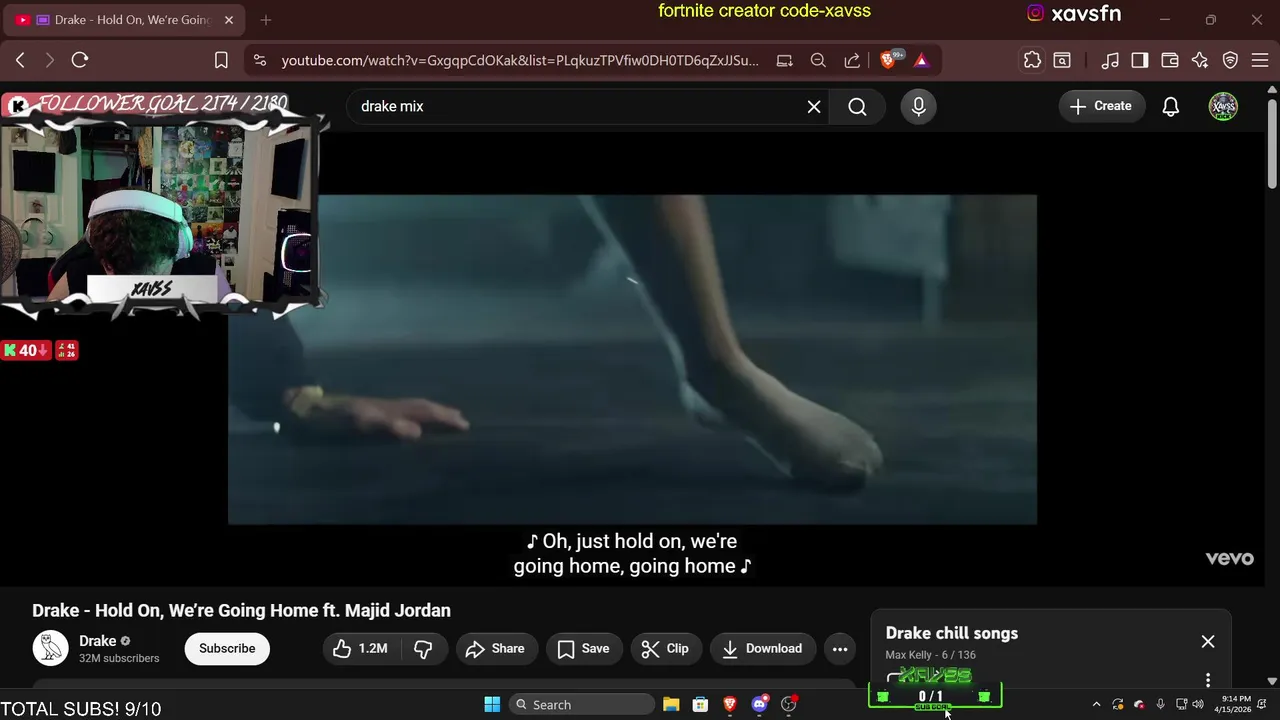Open OBS Studio taskbar icon
Screen dimensions: 1280x720
tap(789, 705)
